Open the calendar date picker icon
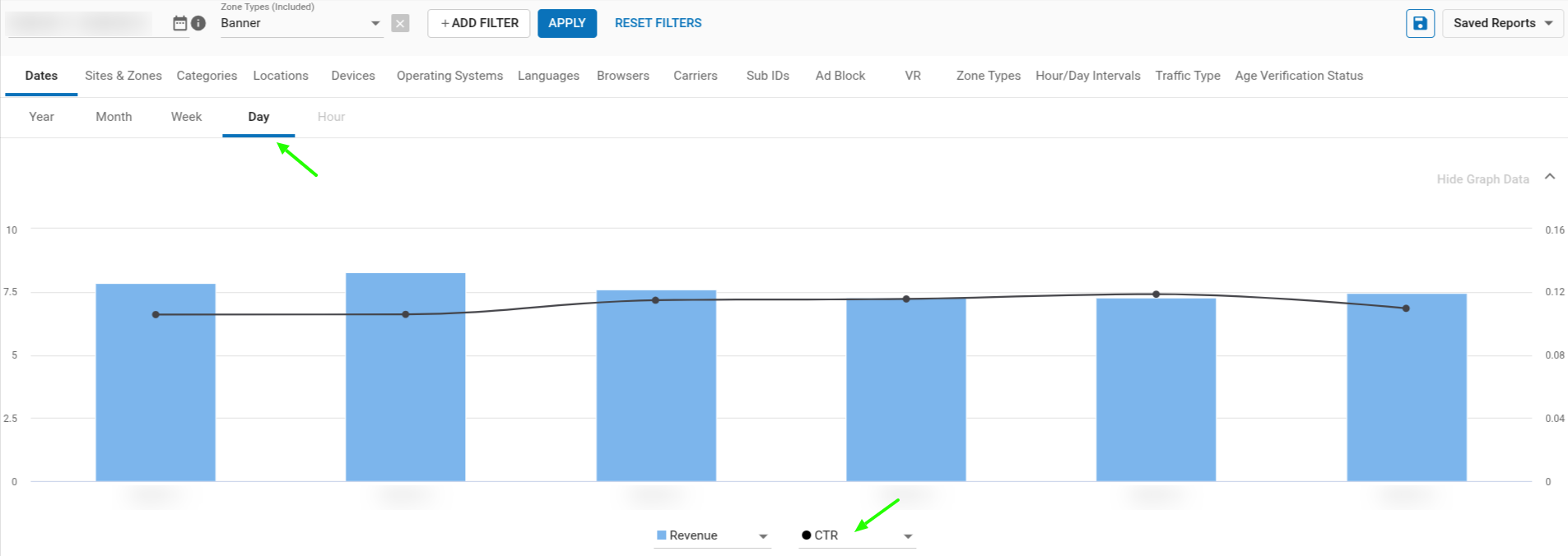Viewport: 1568px width, 556px height. coord(179,23)
